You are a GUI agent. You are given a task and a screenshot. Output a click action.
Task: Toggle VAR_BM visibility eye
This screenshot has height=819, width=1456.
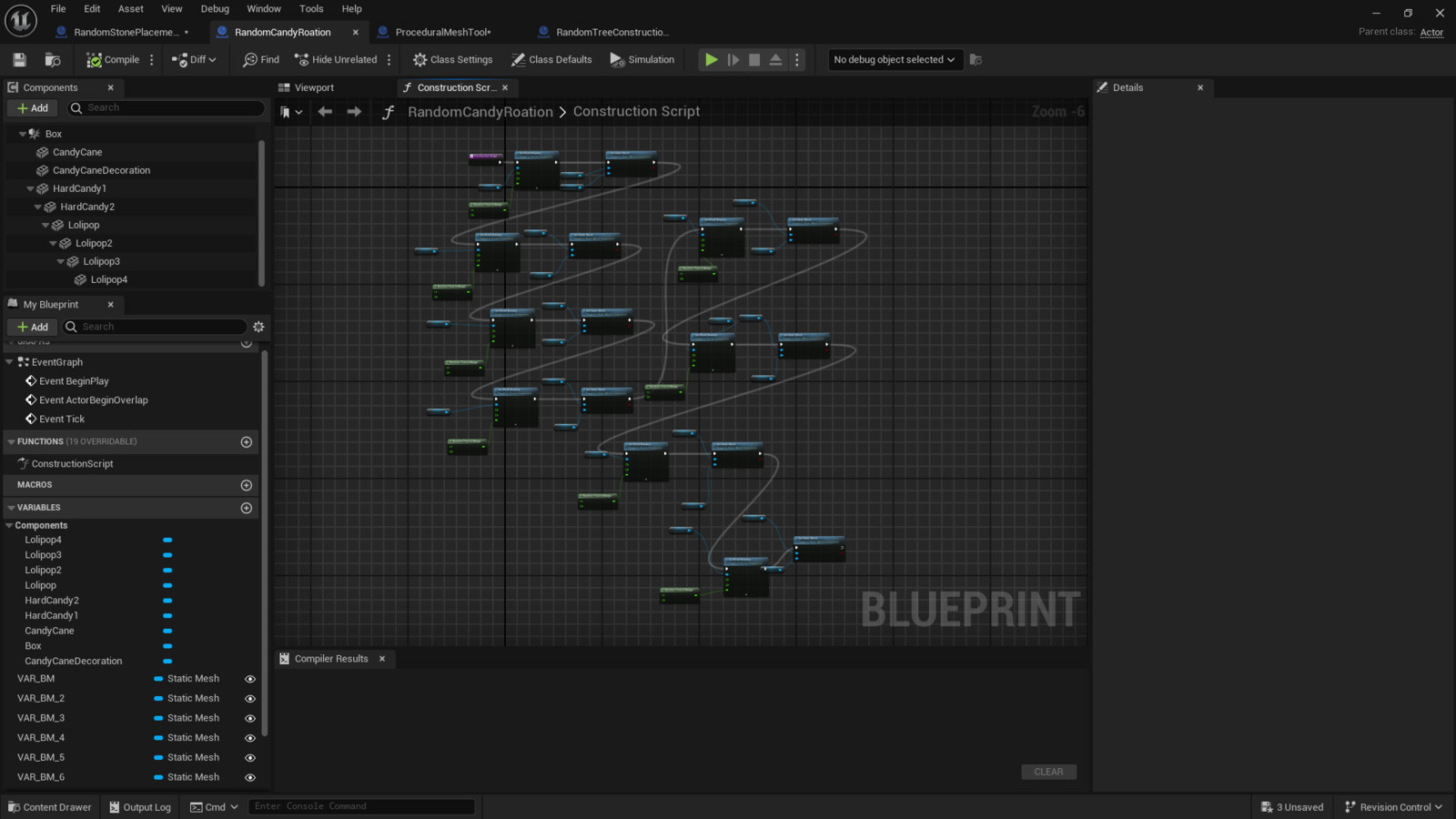click(250, 680)
